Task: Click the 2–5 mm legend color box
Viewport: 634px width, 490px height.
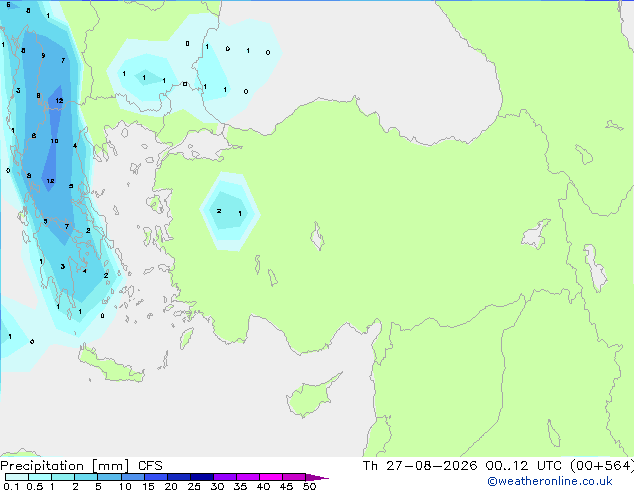Action: pyautogui.click(x=86, y=477)
